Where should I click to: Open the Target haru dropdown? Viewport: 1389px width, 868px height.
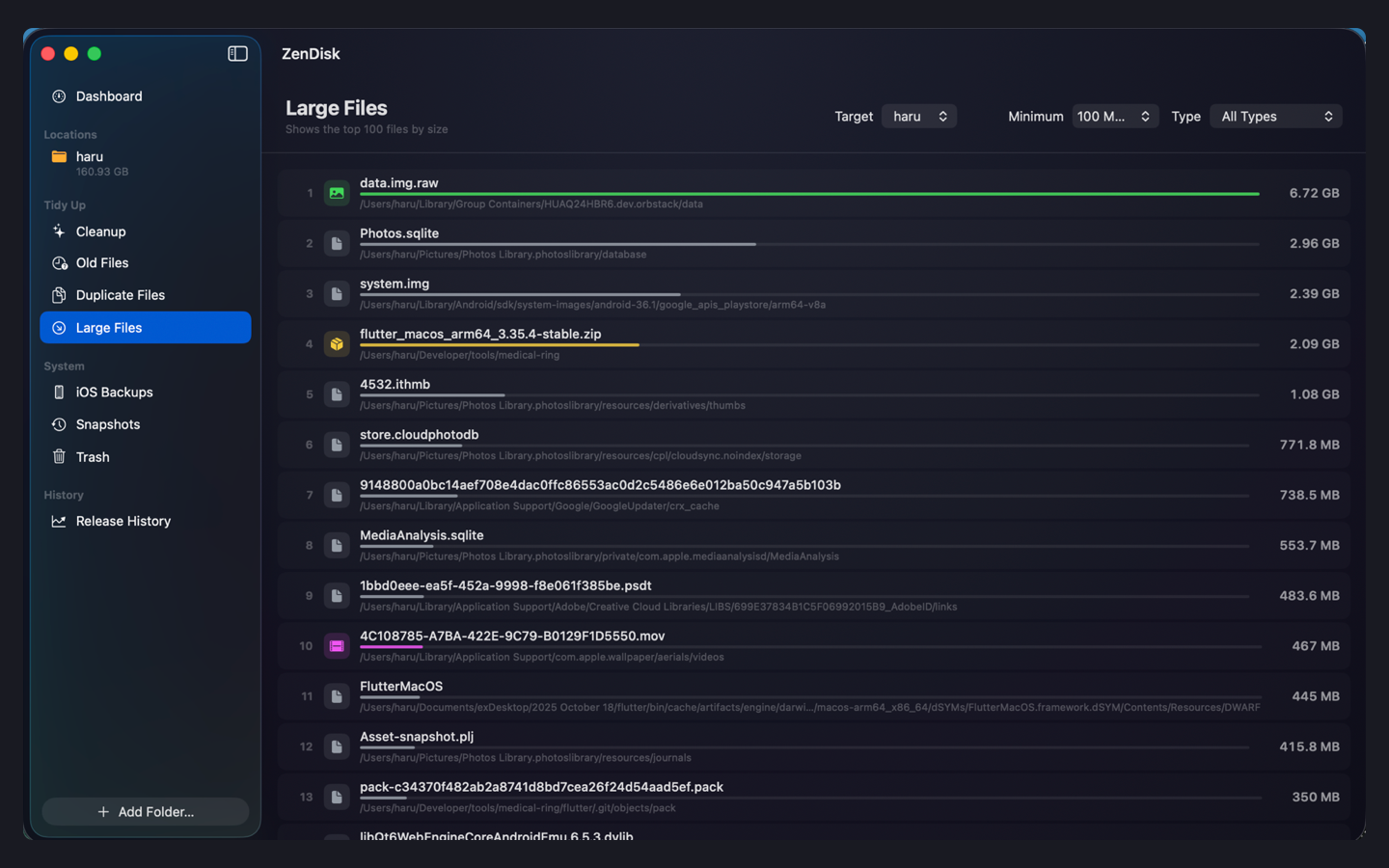(919, 116)
